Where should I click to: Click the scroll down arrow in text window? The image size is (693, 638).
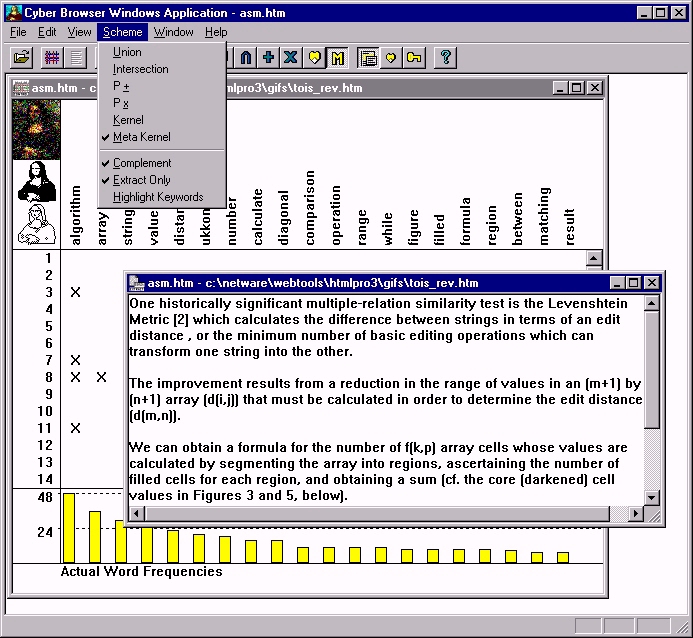pos(652,497)
